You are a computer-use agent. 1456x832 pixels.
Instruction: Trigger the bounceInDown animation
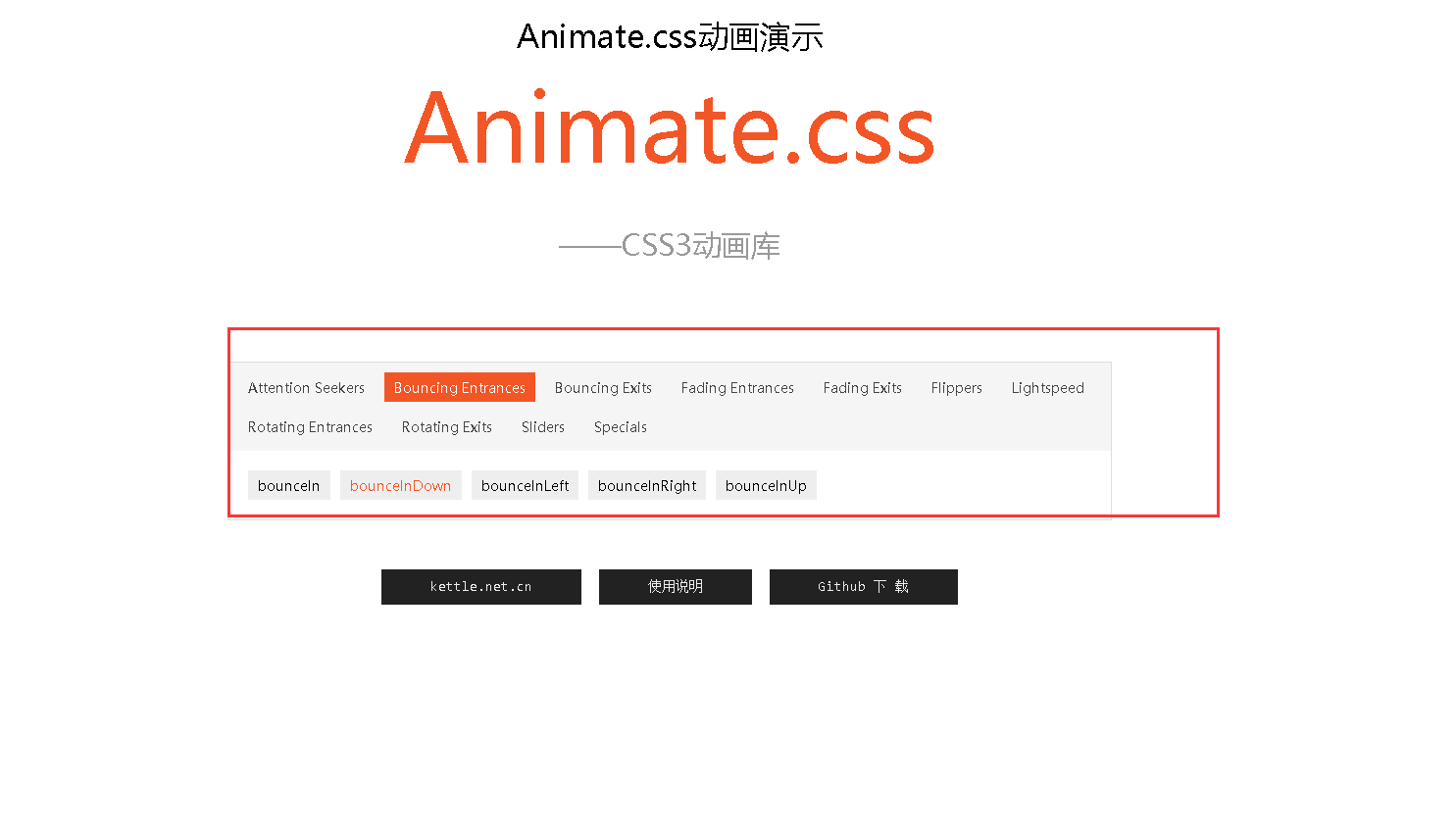pyautogui.click(x=401, y=486)
